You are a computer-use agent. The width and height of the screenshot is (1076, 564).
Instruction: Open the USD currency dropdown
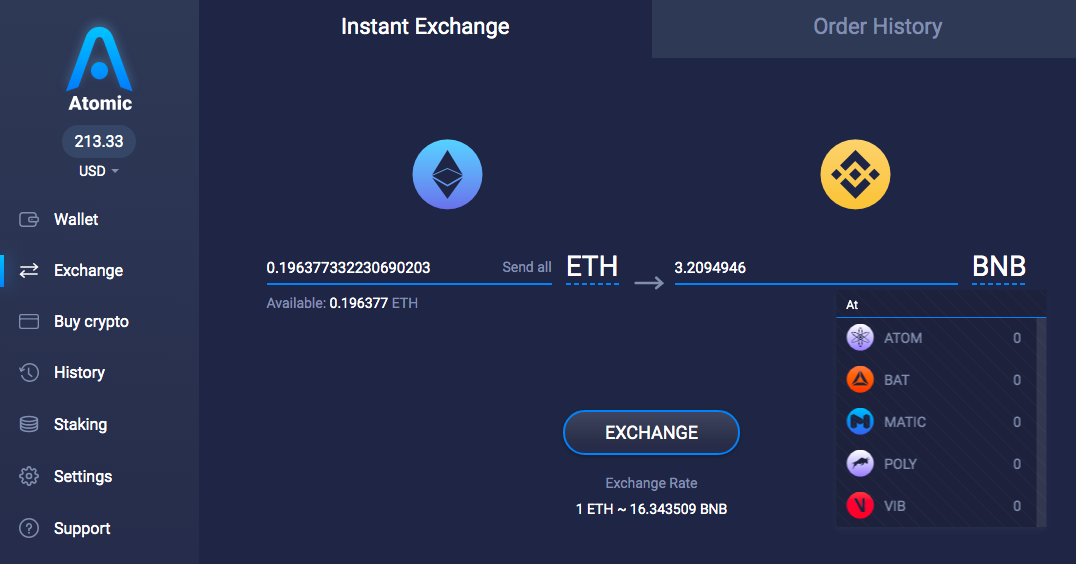click(x=99, y=171)
